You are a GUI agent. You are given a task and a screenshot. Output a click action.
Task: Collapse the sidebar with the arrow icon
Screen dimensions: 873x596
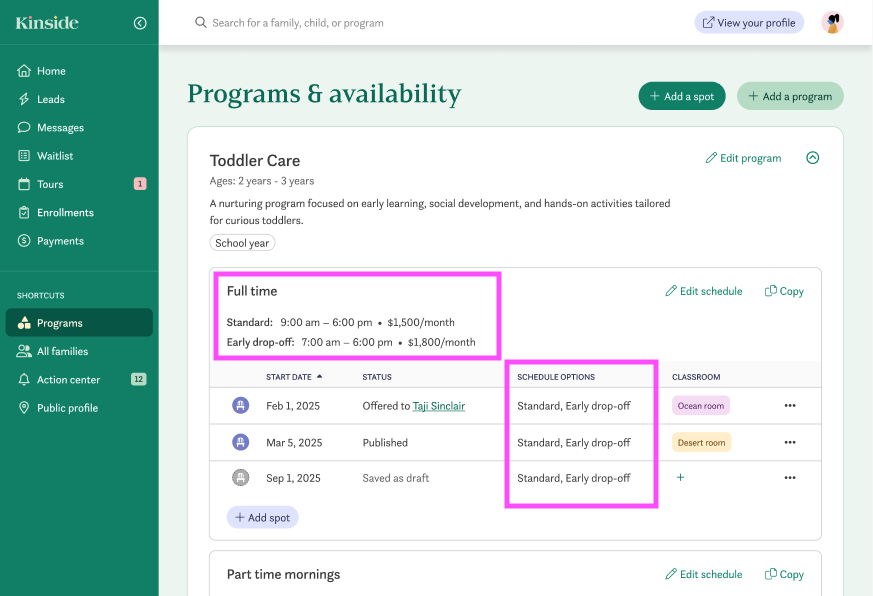click(x=140, y=23)
